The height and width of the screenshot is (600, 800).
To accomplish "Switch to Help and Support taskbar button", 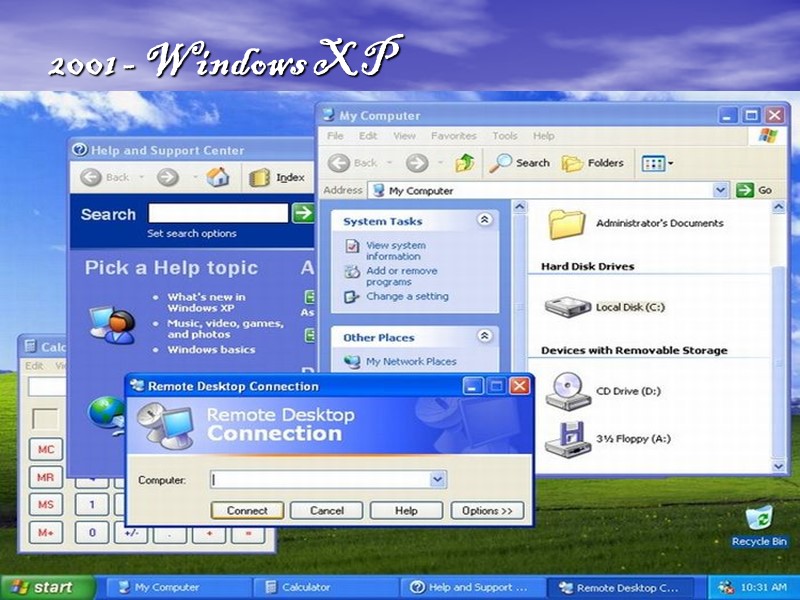I will point(472,587).
